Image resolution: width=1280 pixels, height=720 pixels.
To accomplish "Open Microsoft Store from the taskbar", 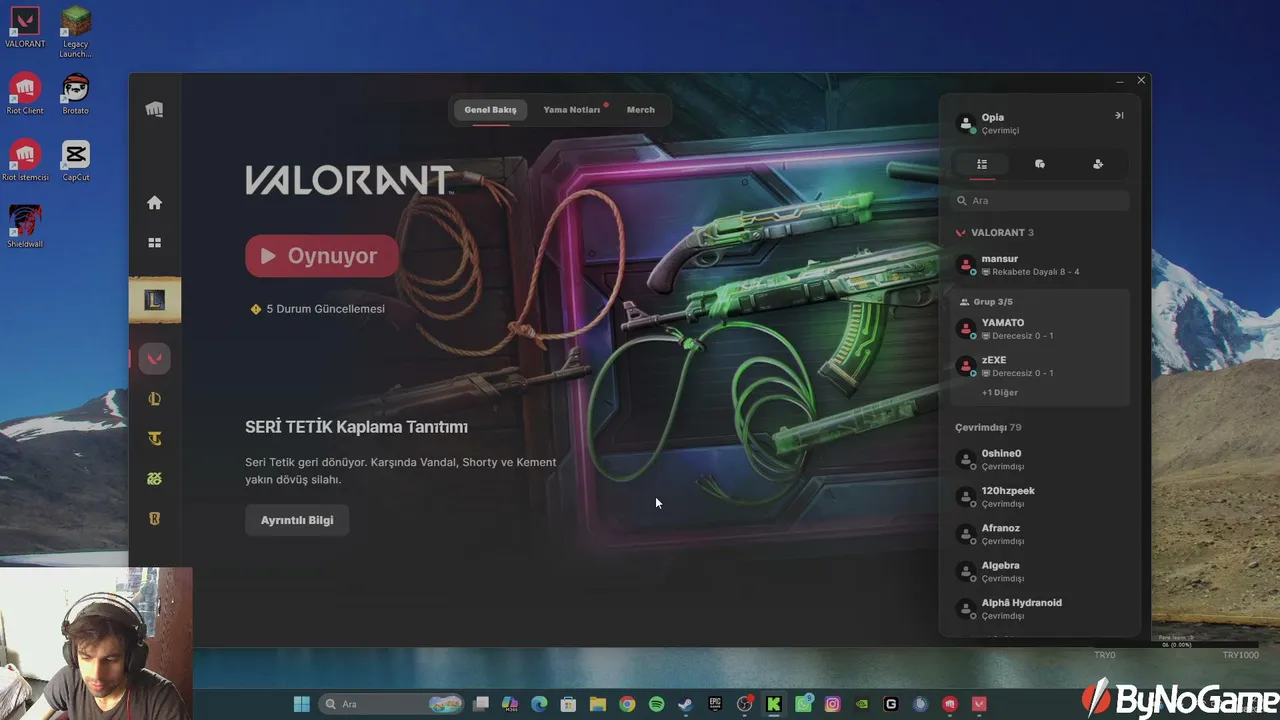I will click(568, 704).
